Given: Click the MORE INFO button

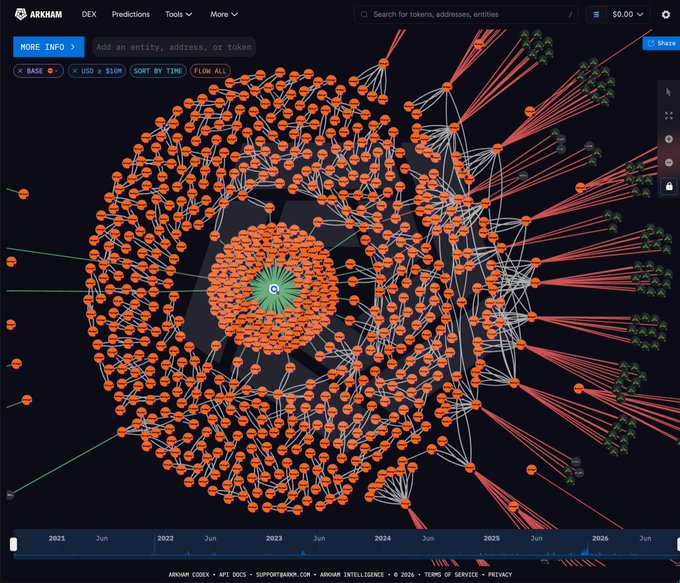Looking at the screenshot, I should [49, 47].
